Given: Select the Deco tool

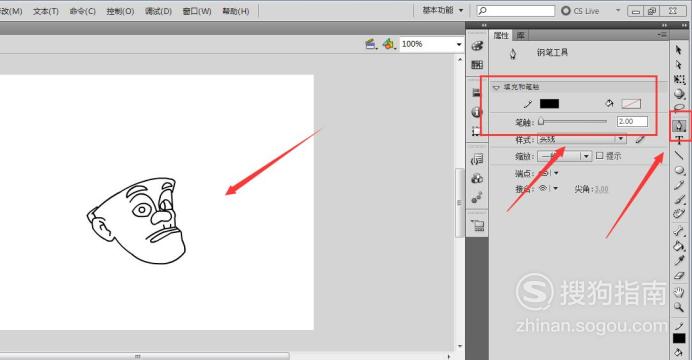Looking at the screenshot, I should (679, 214).
